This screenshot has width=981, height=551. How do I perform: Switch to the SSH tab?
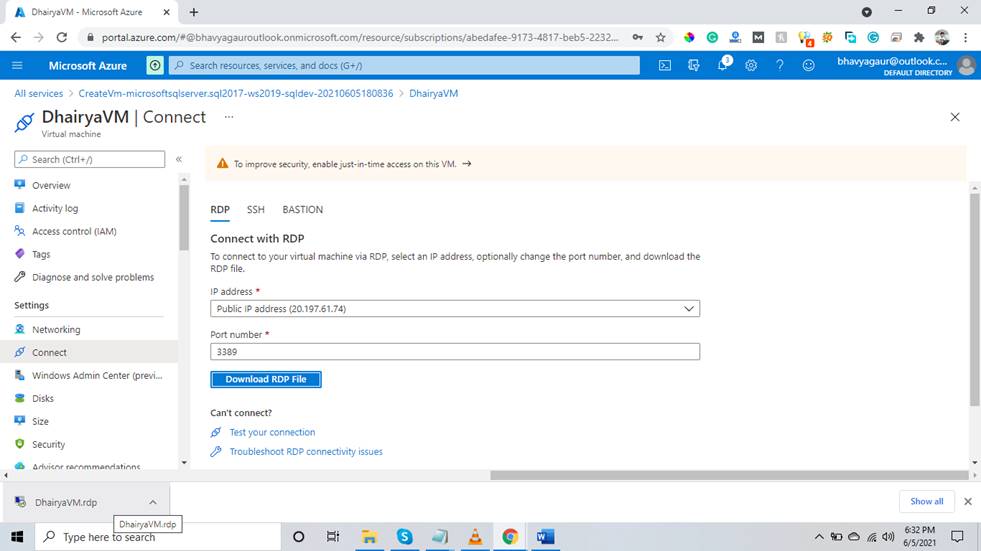click(255, 210)
